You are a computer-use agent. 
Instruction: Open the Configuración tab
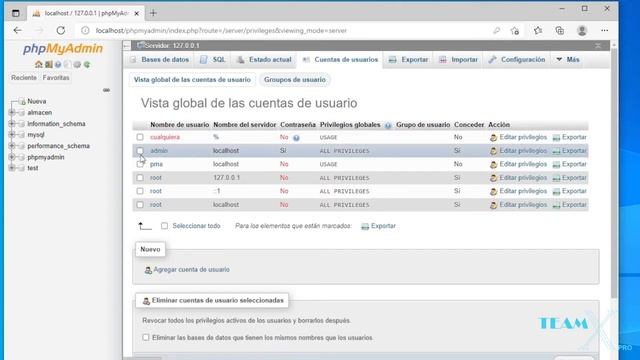click(x=517, y=60)
